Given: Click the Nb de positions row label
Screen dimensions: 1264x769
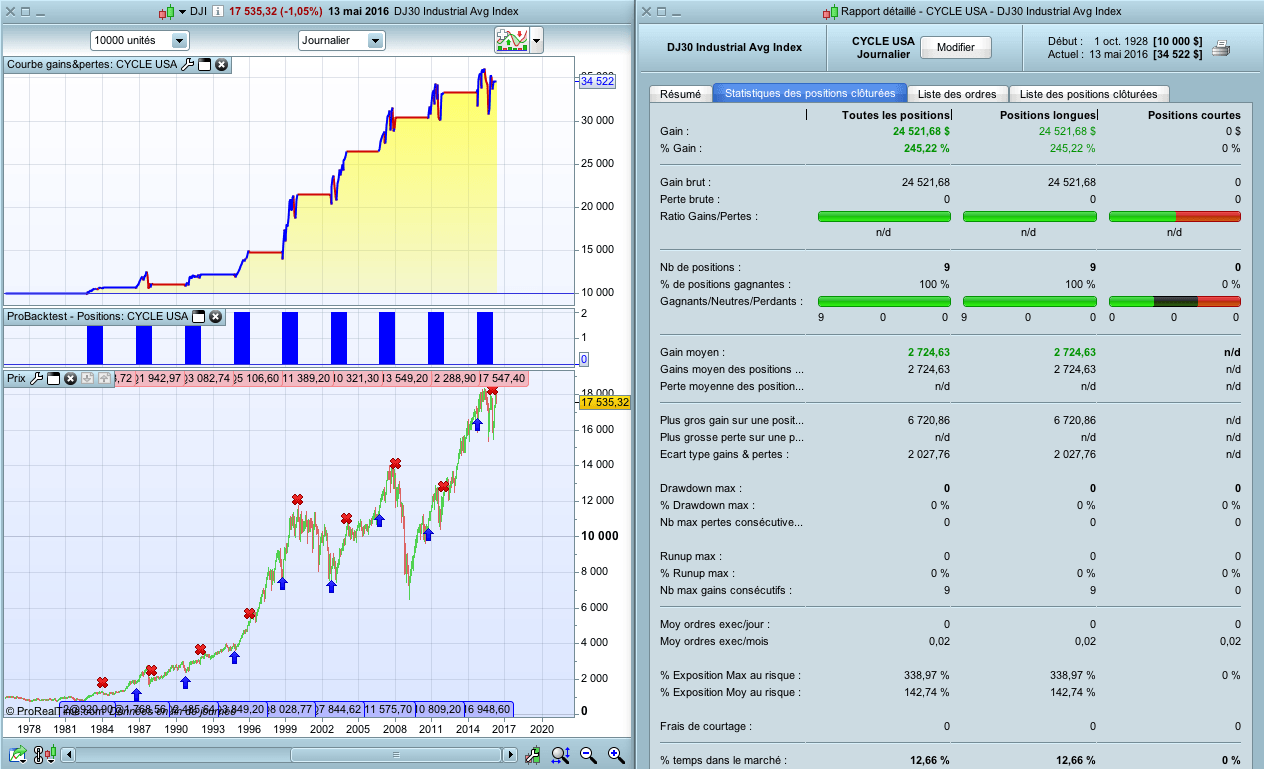Looking at the screenshot, I should point(700,267).
